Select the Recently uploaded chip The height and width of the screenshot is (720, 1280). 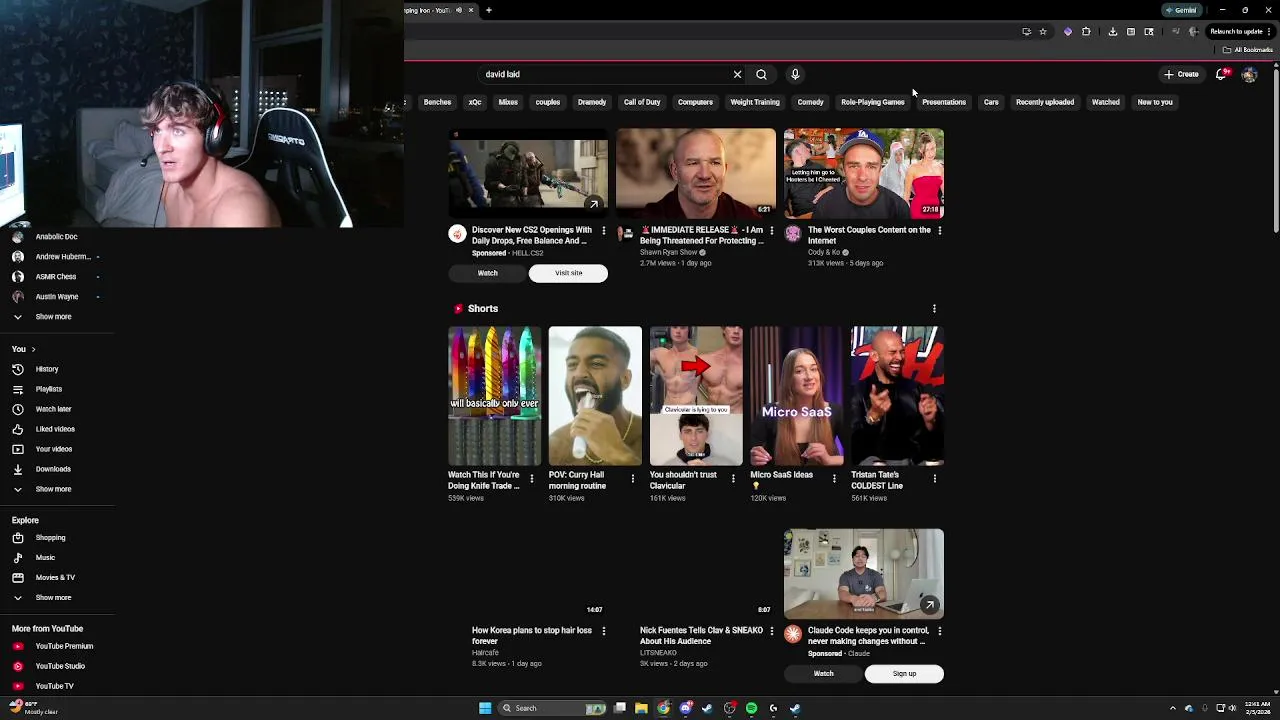click(1045, 102)
